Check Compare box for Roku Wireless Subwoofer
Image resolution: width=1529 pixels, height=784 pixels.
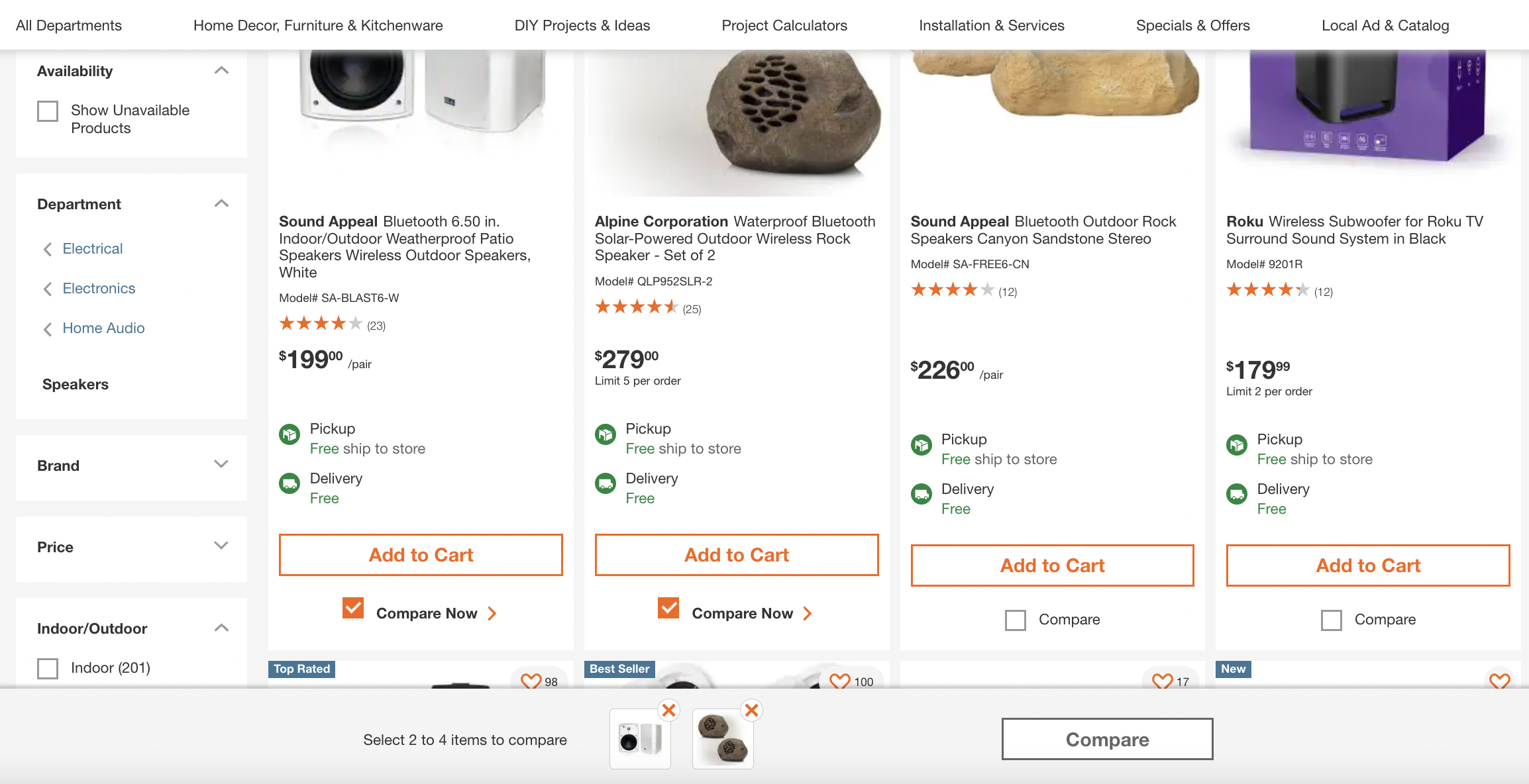pos(1331,620)
